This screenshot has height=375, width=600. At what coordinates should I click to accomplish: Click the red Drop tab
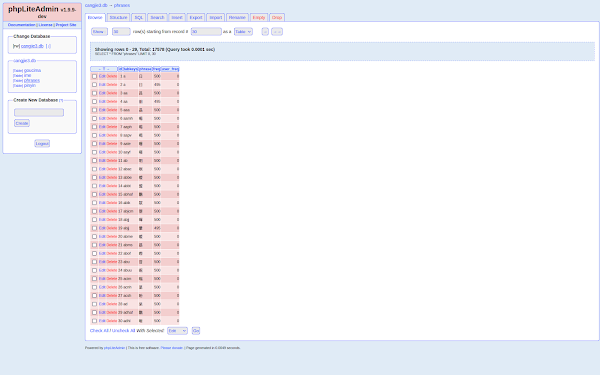tap(277, 18)
